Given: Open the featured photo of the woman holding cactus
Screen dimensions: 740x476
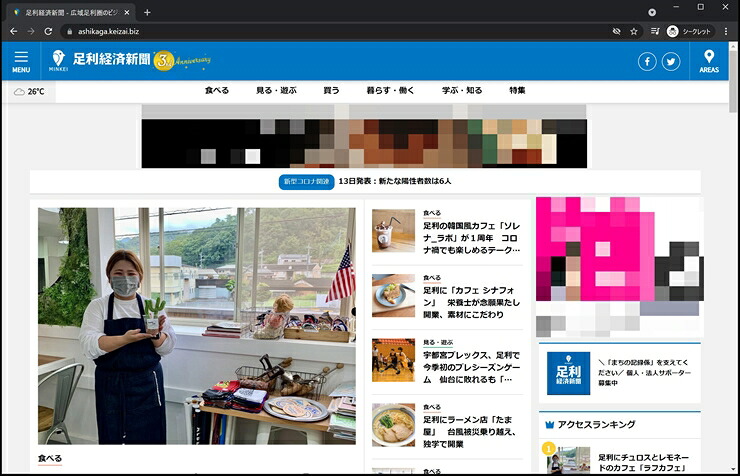Looking at the screenshot, I should 197,326.
